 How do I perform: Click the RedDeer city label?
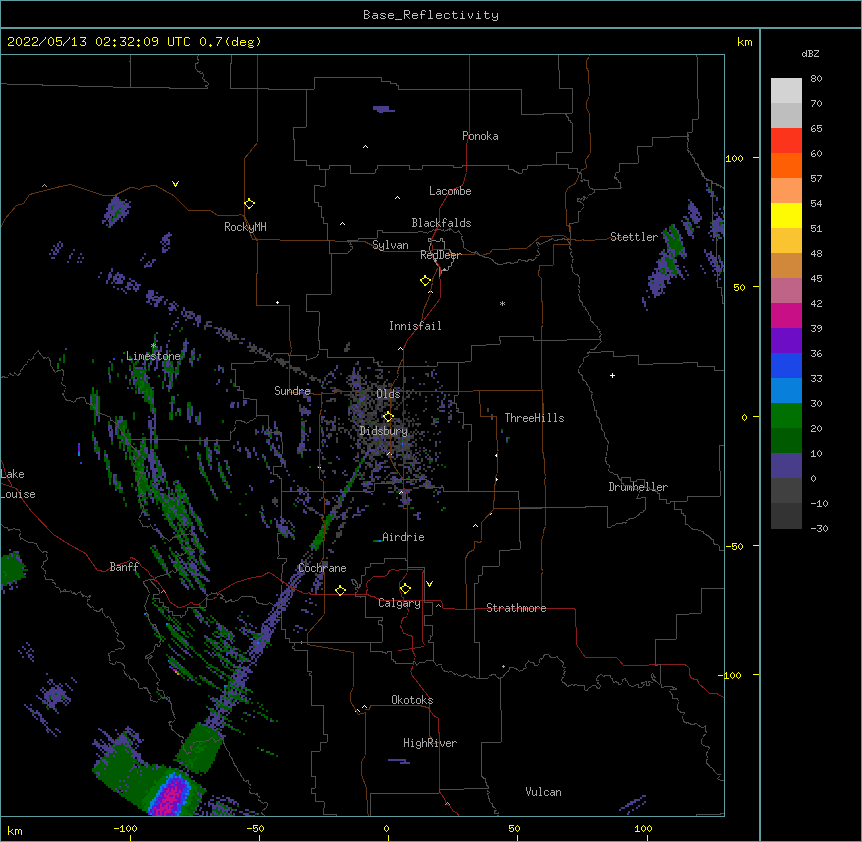pos(440,255)
